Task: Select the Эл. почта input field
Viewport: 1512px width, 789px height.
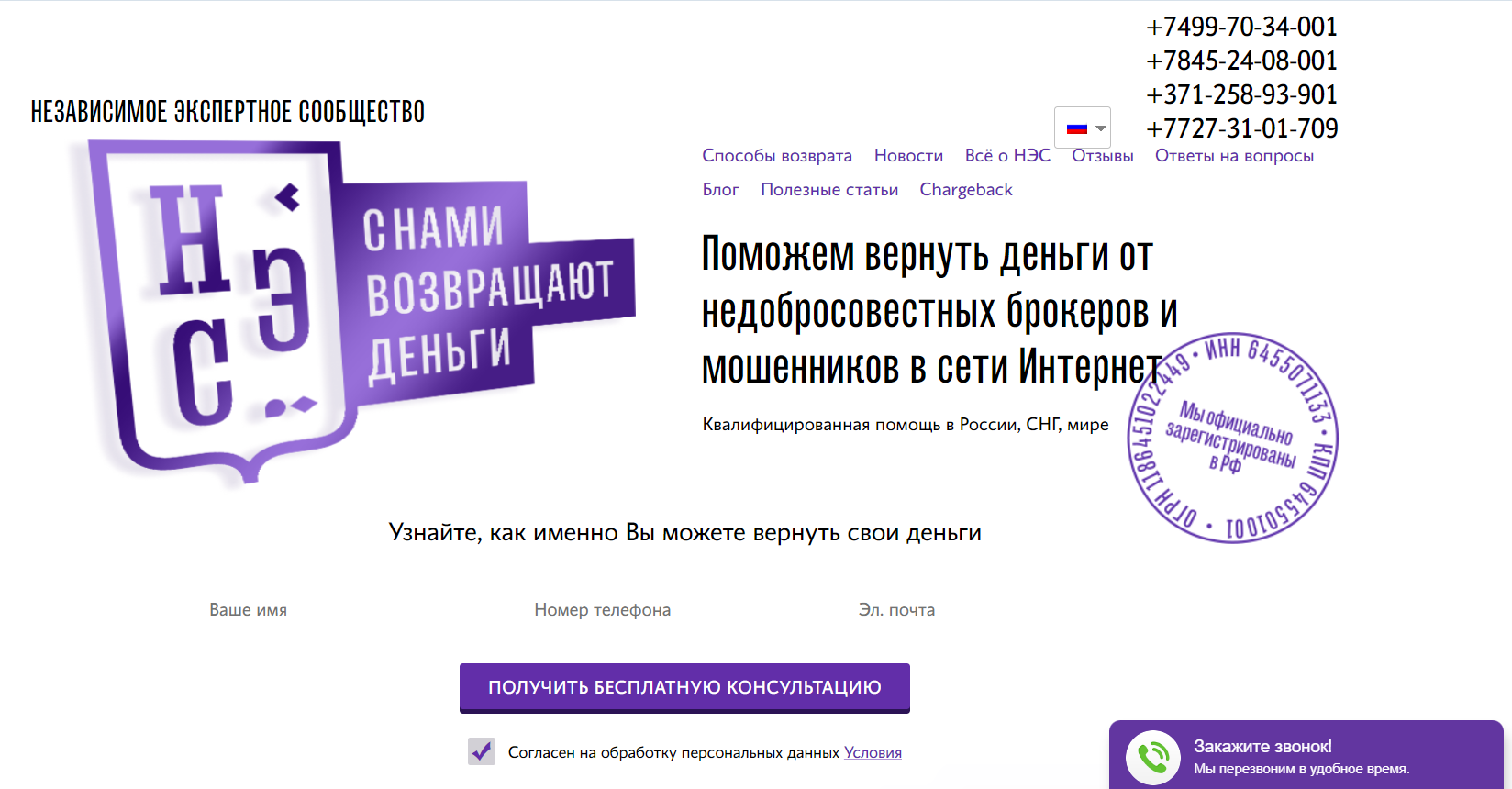Action: [1009, 610]
